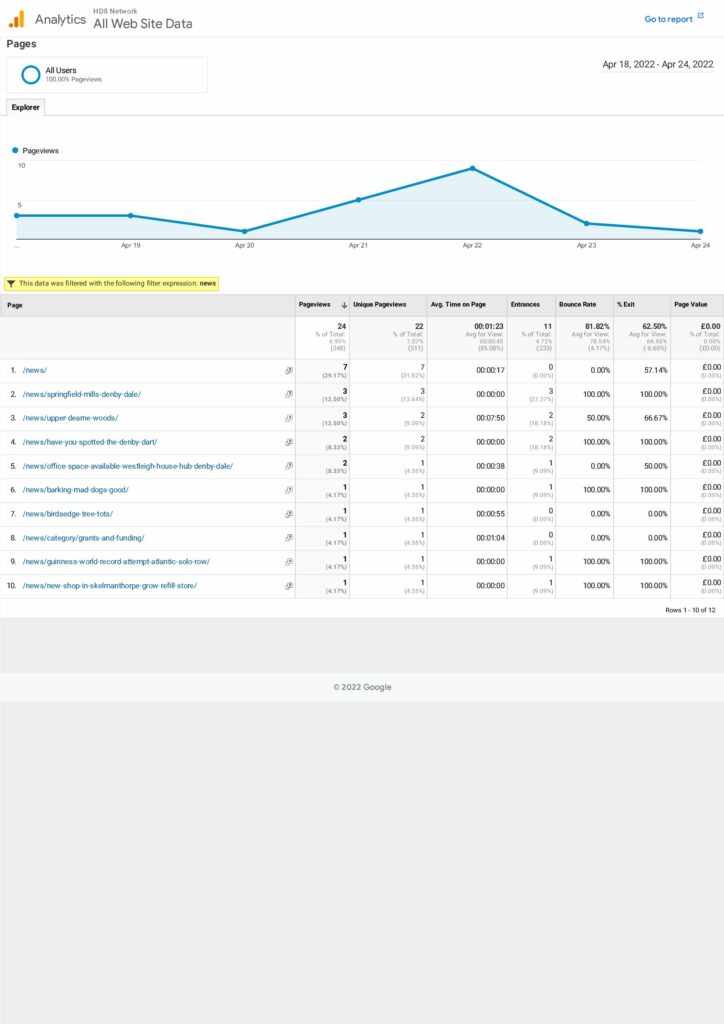
Task: Click open-page icon for springfield-mills-denby-dale row
Action: coord(289,394)
